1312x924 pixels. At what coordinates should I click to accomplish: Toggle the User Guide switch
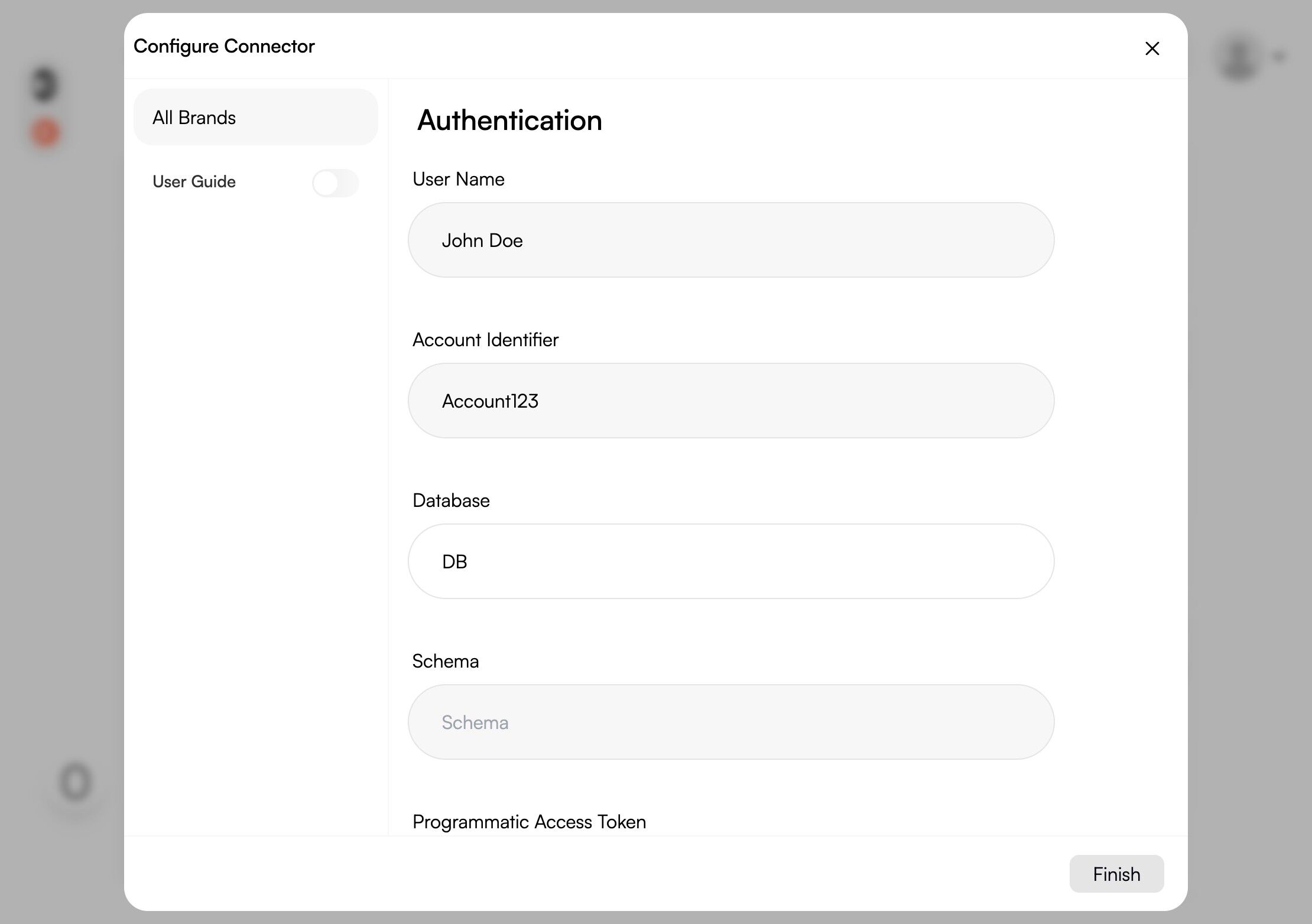tap(335, 183)
